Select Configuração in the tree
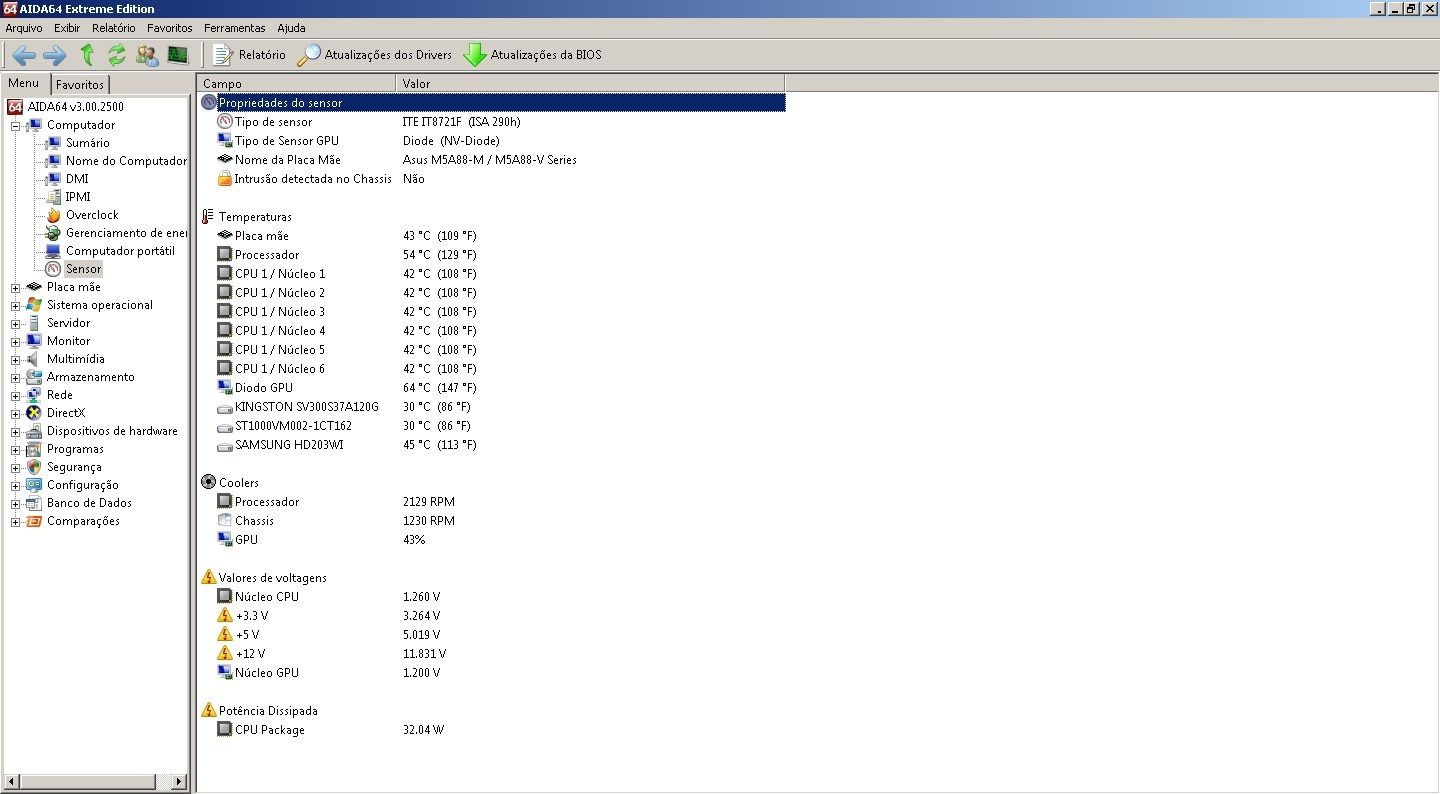The width and height of the screenshot is (1440, 794). [x=83, y=485]
